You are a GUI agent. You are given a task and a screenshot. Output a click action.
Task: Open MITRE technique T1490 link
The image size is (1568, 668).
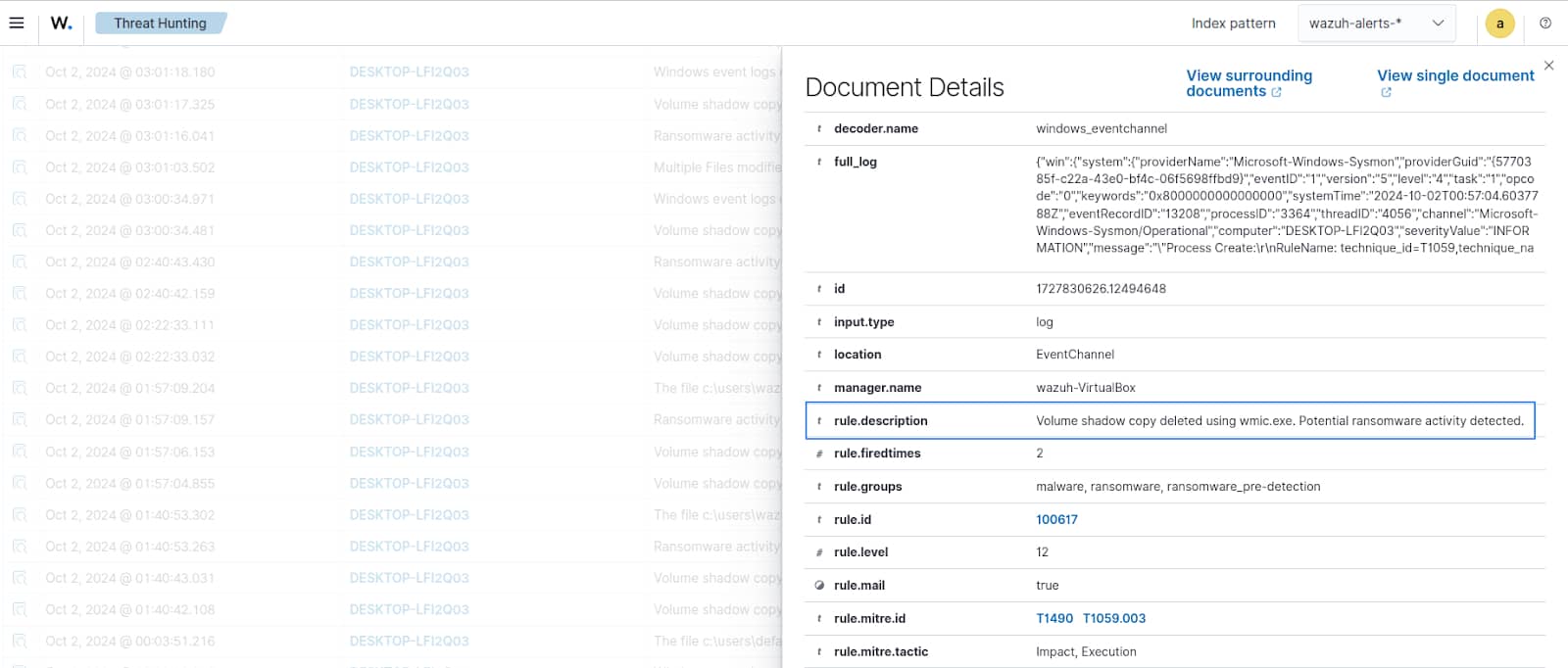point(1054,619)
